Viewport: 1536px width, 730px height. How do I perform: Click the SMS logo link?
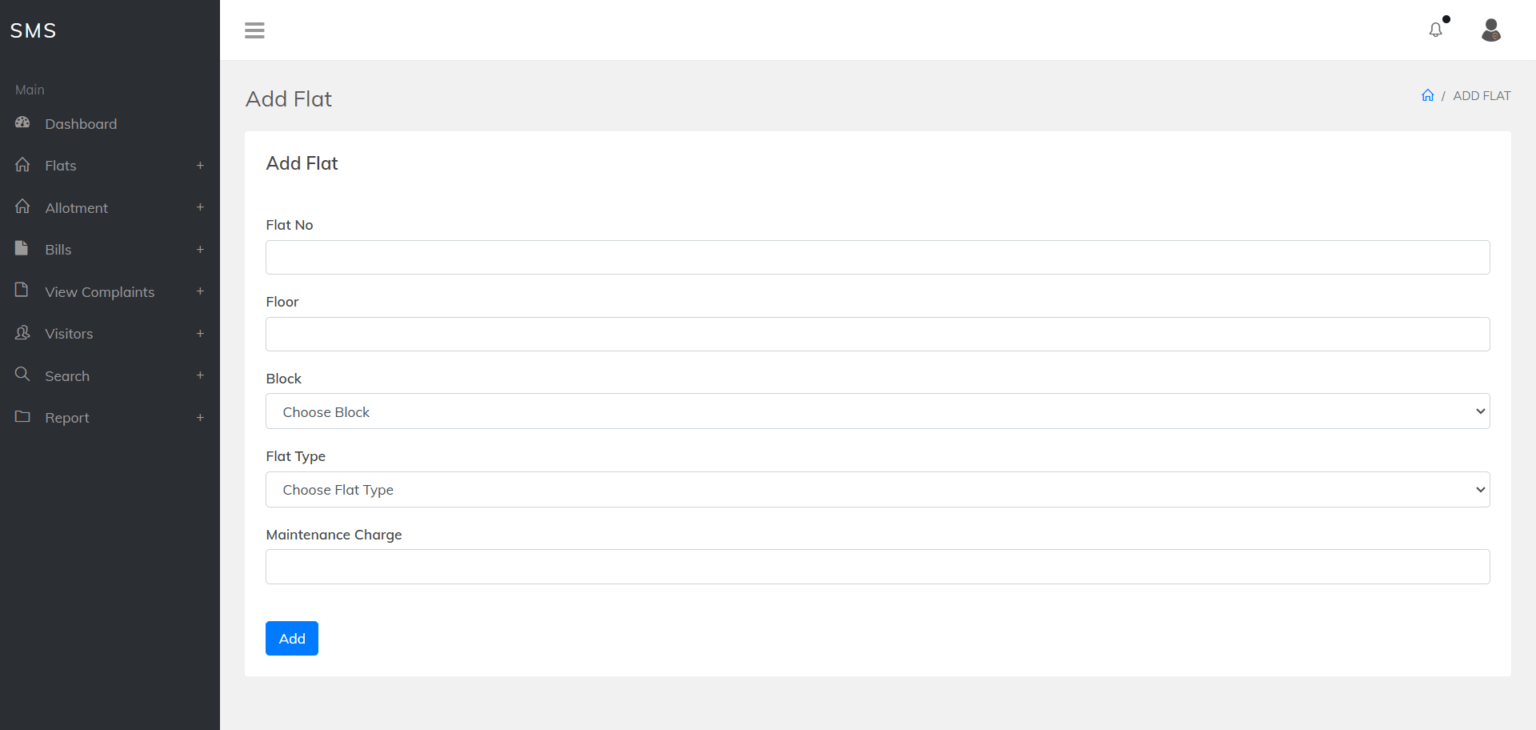pos(33,31)
